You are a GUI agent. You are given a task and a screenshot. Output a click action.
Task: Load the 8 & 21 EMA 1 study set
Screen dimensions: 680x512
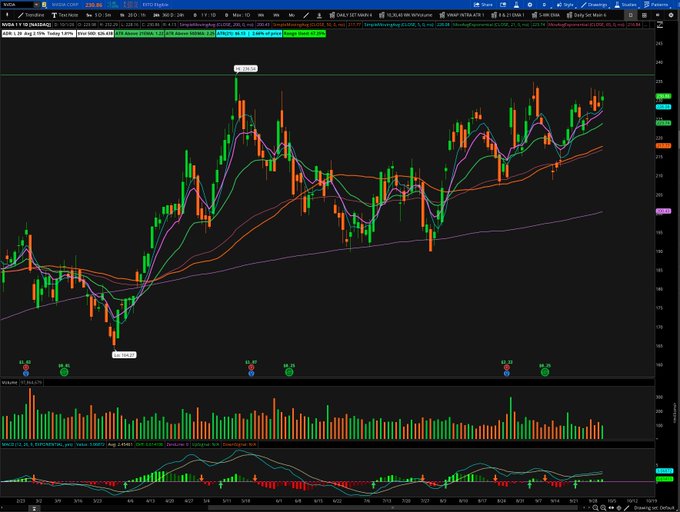(x=508, y=15)
